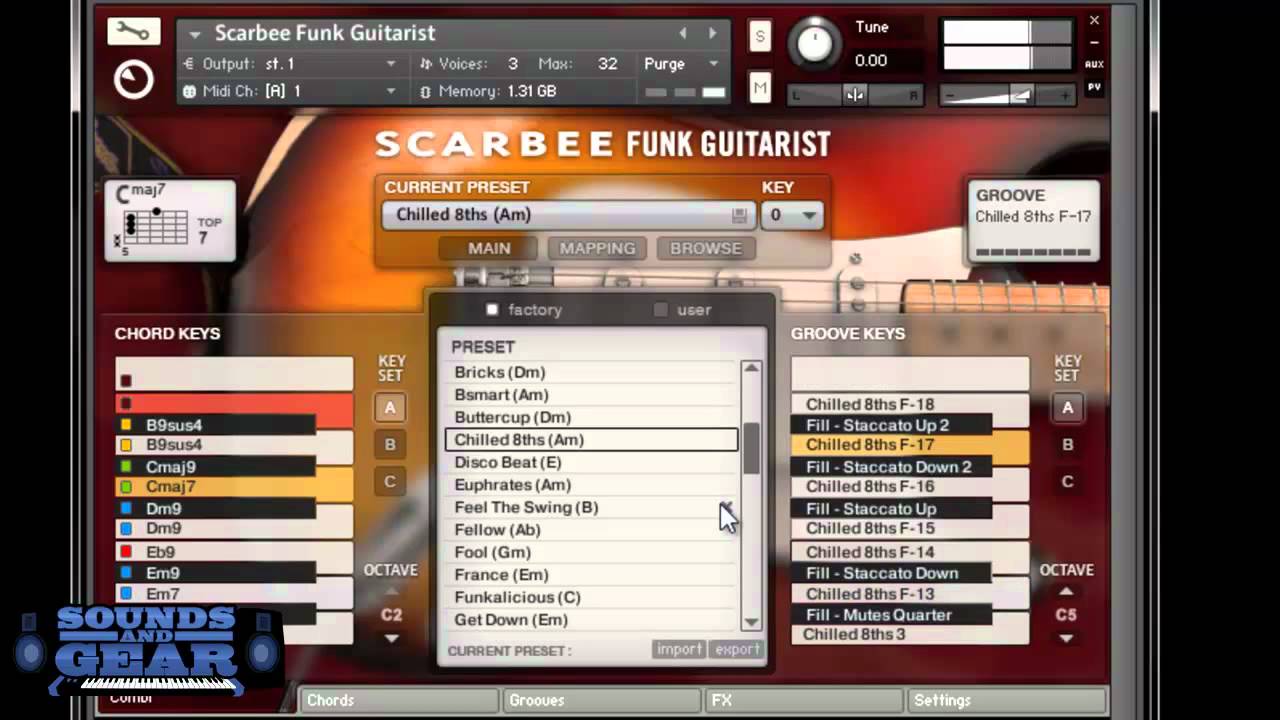
Task: Select Groove Keys key set C
Action: 1067,482
